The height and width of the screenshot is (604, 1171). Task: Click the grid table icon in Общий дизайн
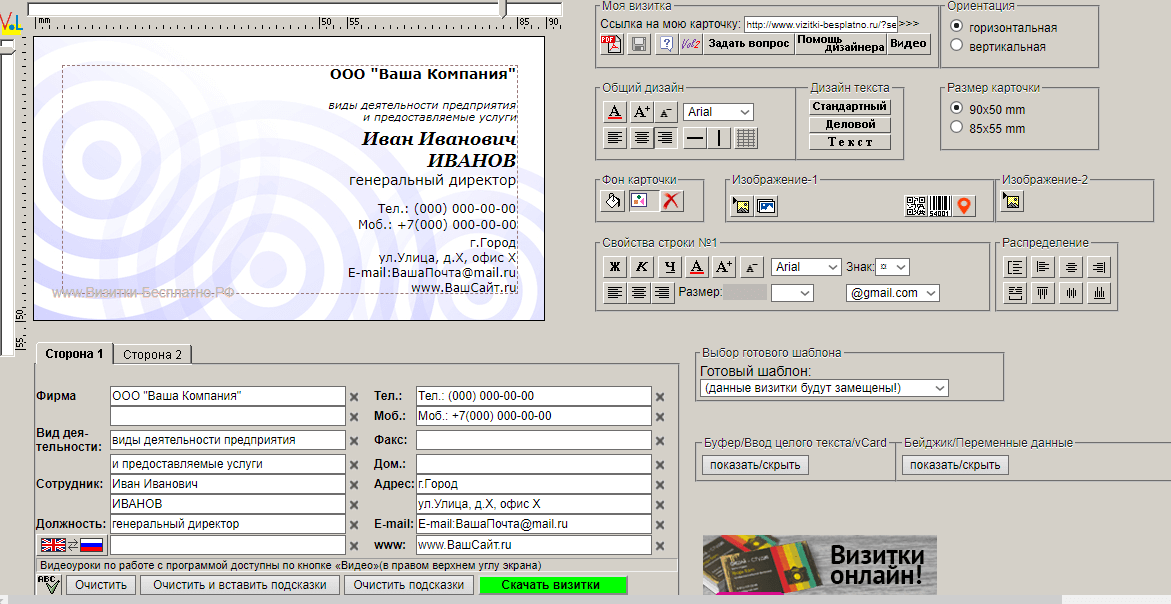[746, 138]
